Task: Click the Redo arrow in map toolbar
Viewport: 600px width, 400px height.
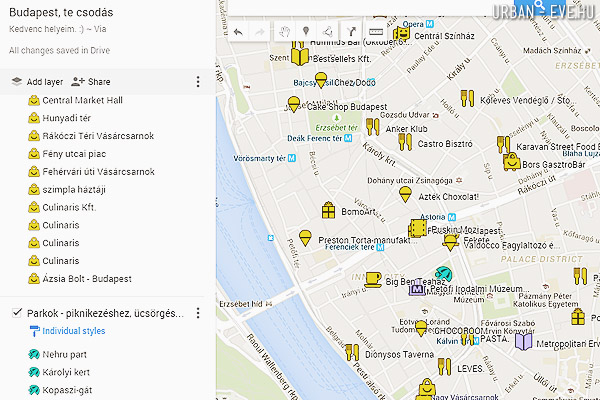Action: tap(260, 32)
